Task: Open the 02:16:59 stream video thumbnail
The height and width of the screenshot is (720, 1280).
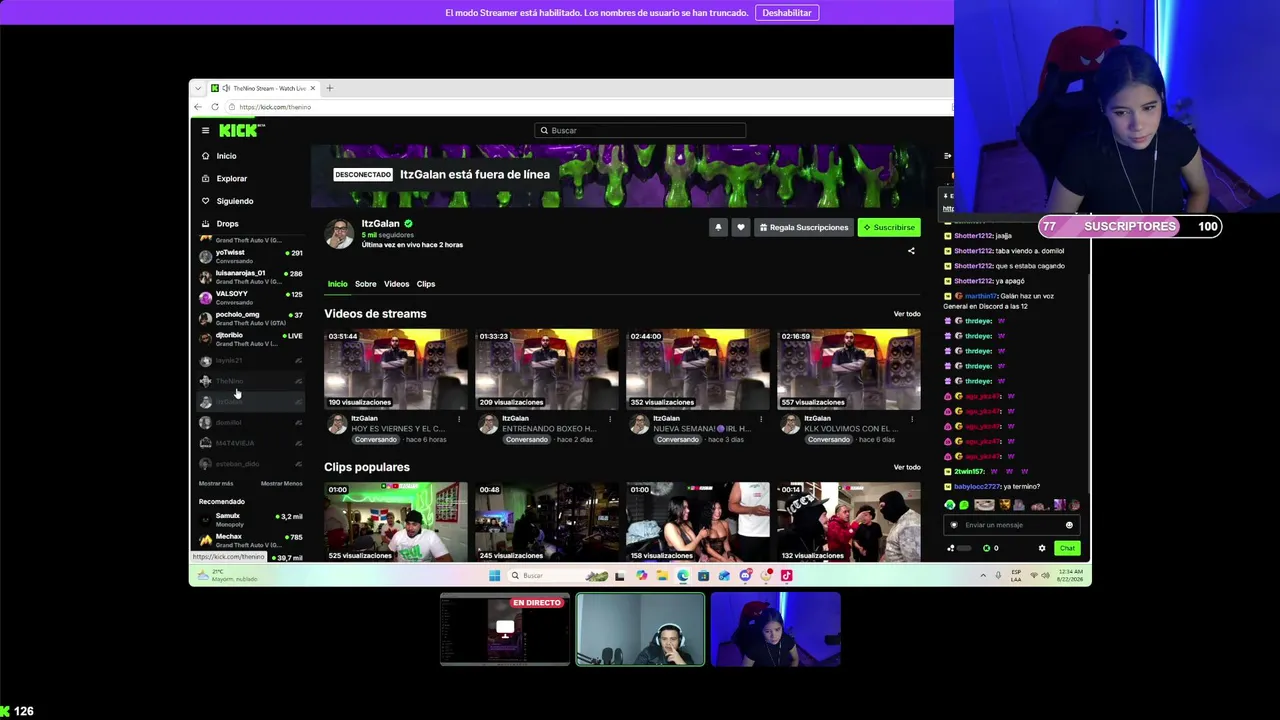Action: pos(849,369)
